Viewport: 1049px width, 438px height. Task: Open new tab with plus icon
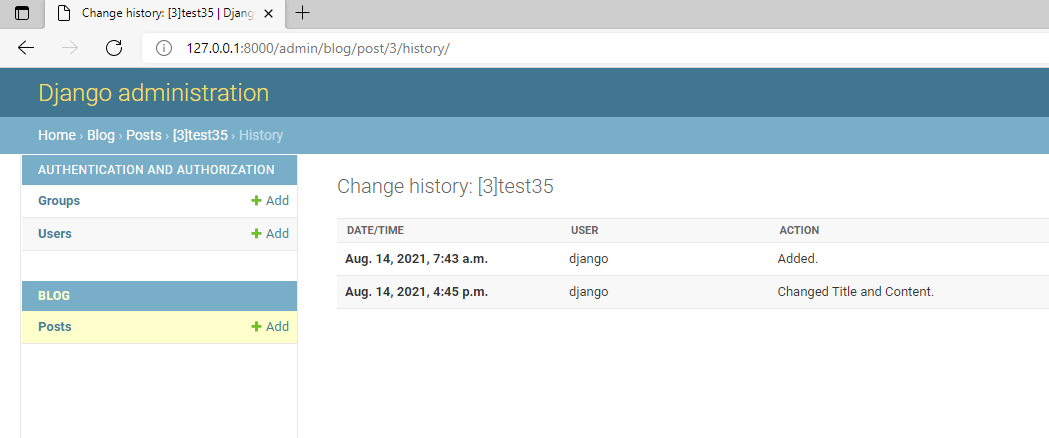tap(302, 13)
